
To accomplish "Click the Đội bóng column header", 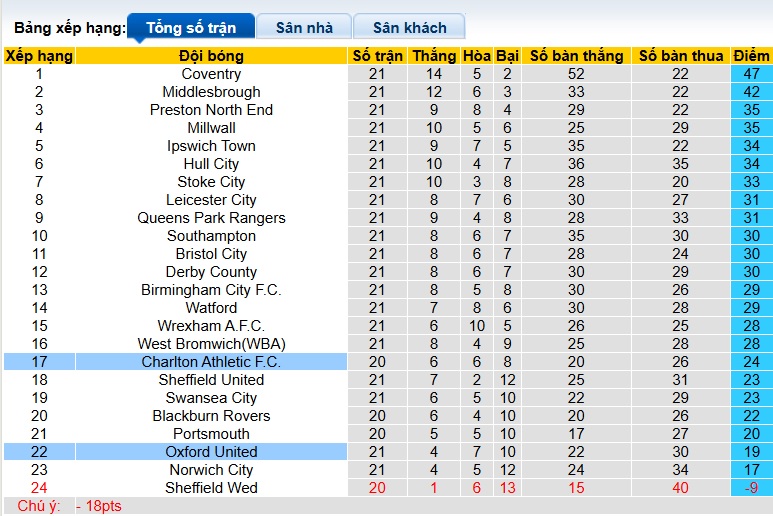I will 211,56.
